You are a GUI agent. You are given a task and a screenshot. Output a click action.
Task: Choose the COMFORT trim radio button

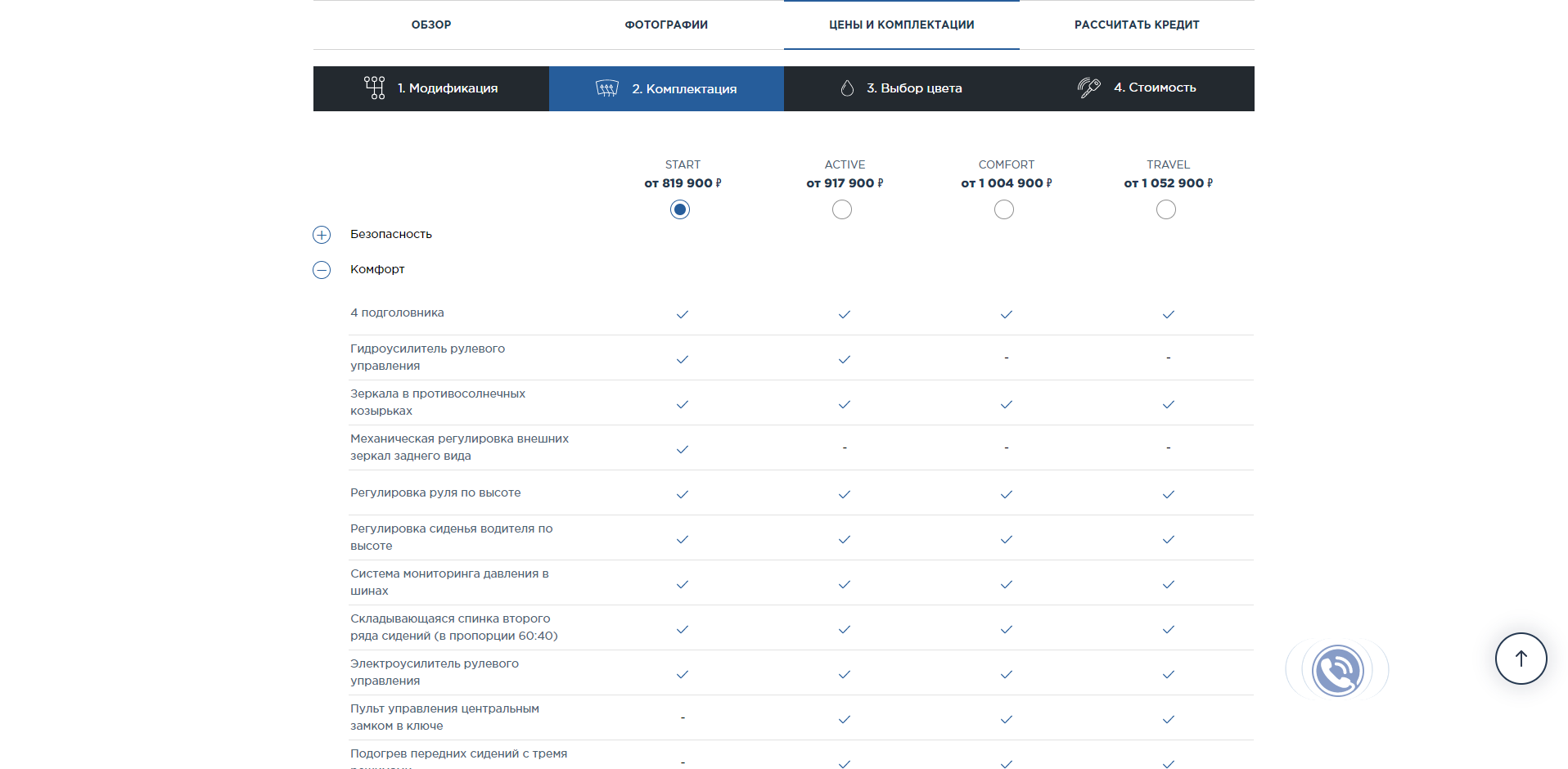1004,210
